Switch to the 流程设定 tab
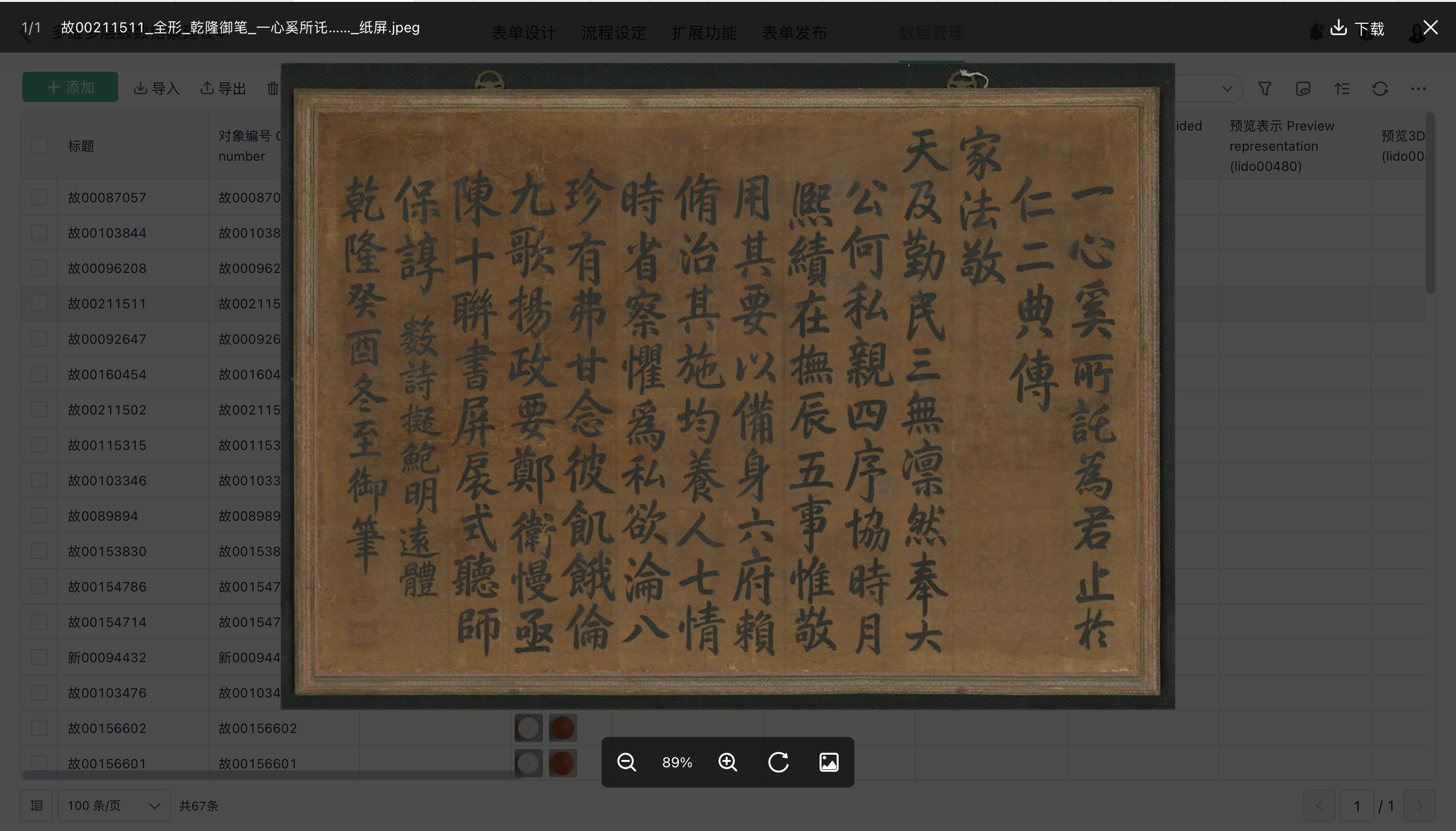 tap(614, 33)
